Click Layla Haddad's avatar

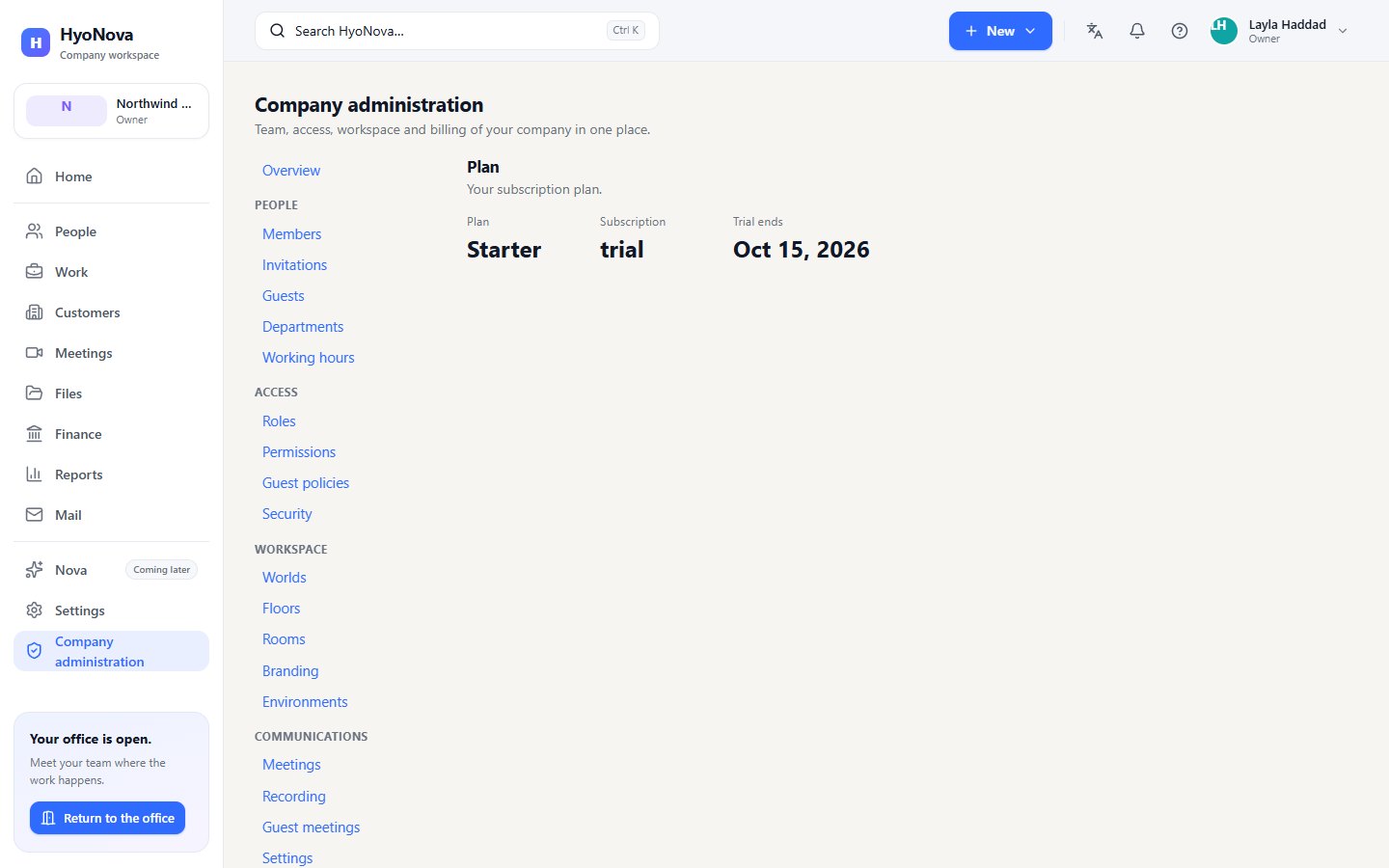[x=1224, y=31]
